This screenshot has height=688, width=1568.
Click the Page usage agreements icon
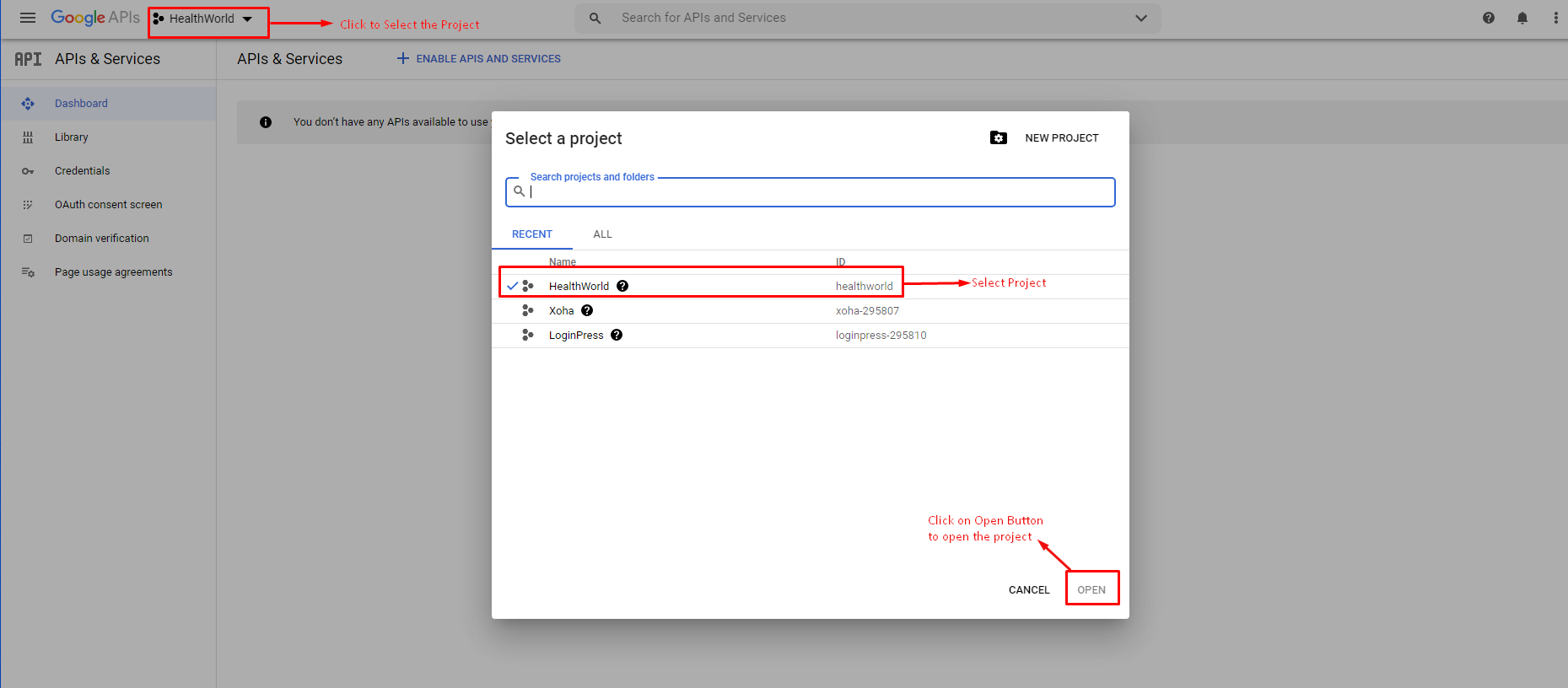28,272
